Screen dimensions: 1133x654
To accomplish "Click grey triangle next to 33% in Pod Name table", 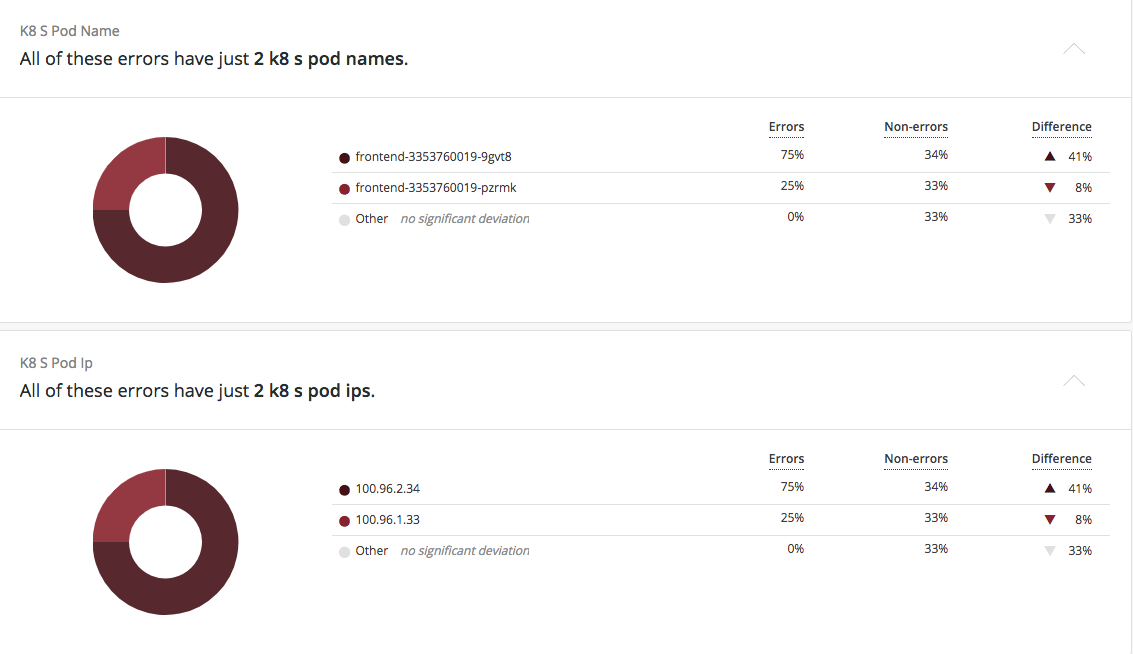I will coord(1050,219).
